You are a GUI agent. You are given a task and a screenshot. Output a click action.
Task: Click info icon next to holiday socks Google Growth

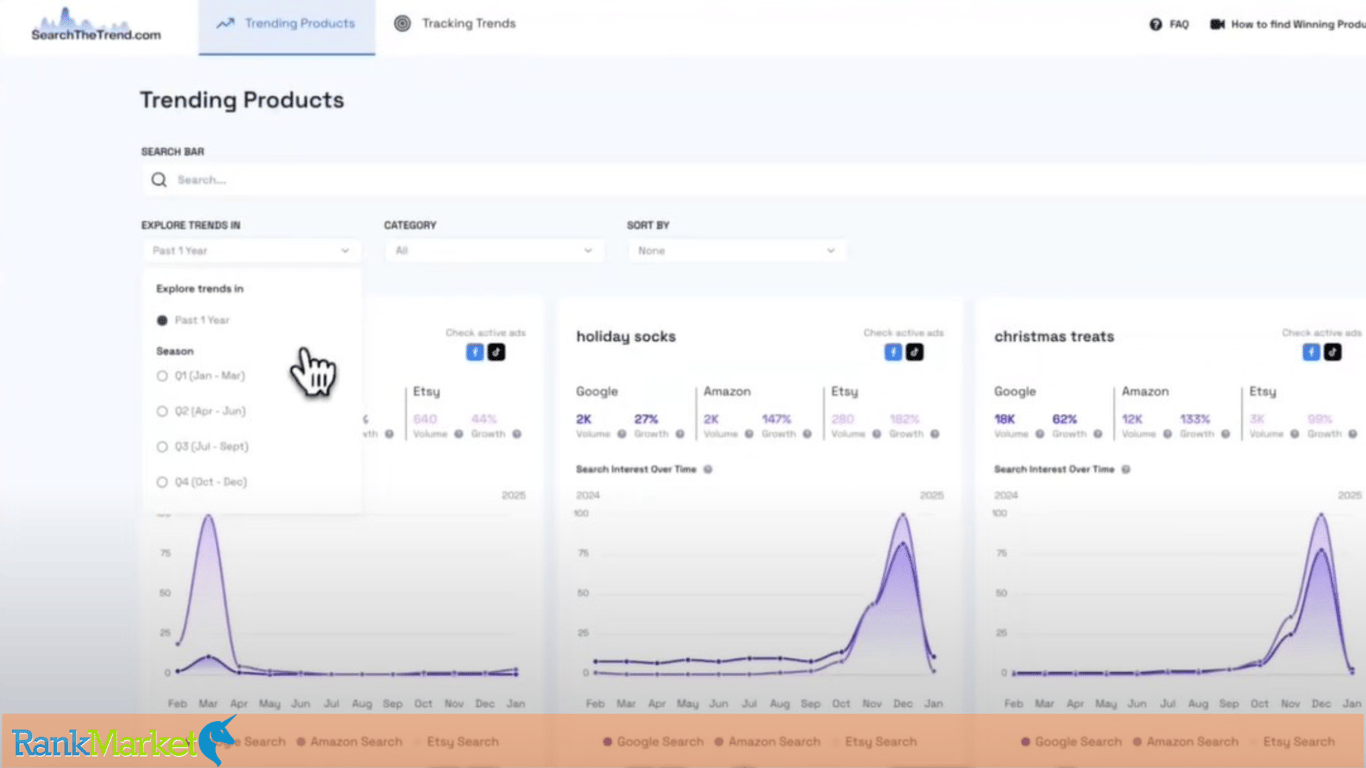679,434
